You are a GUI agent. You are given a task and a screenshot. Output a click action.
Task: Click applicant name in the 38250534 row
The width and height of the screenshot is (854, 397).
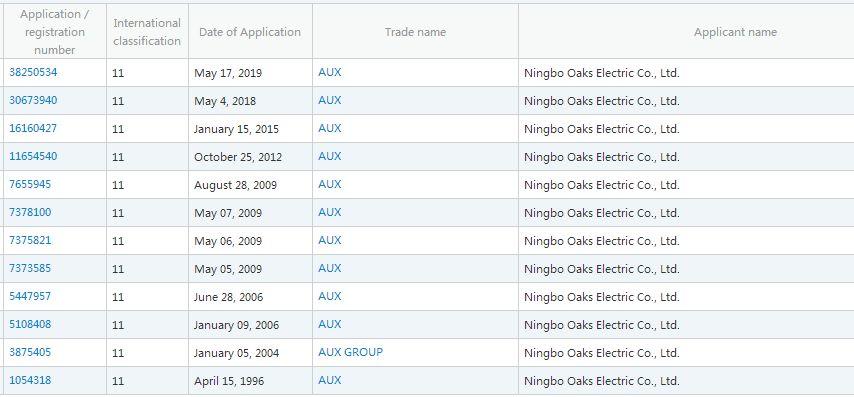(602, 73)
